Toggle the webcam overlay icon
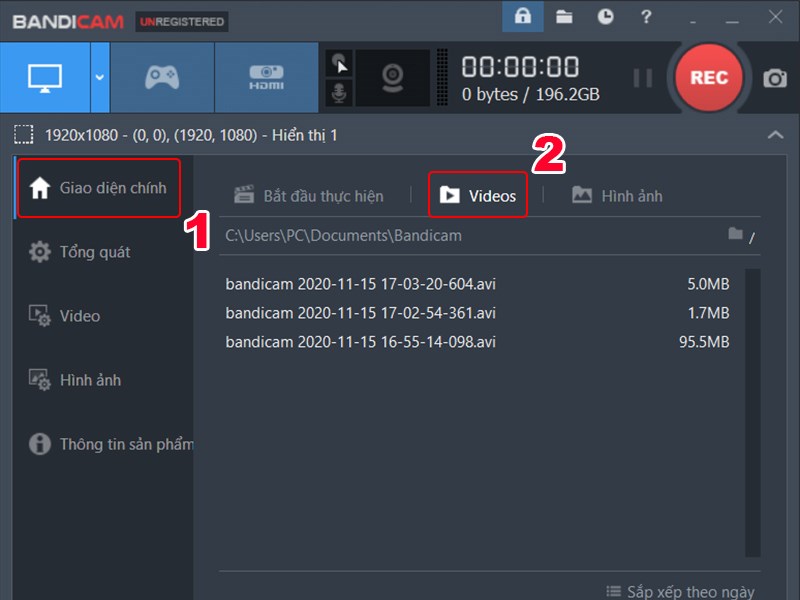The image size is (800, 600). [392, 78]
